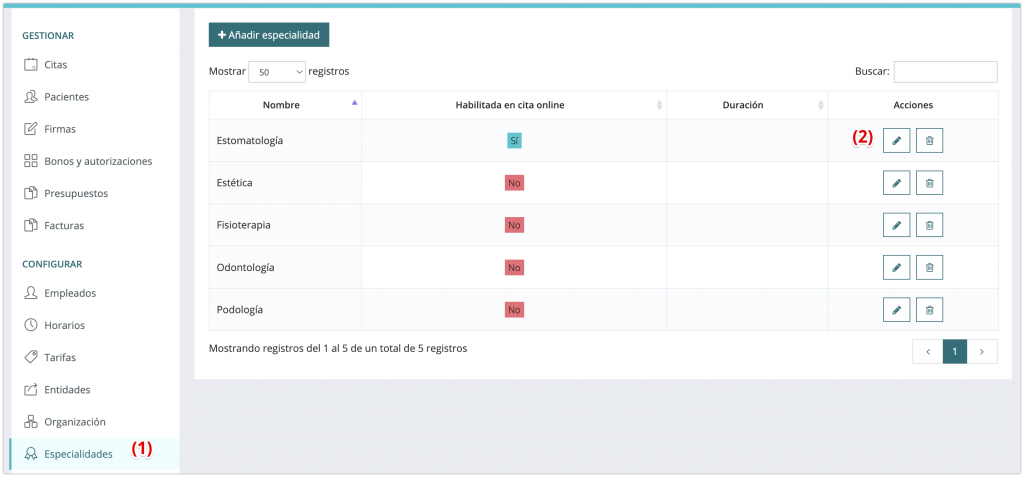Sort table by Nombre column
The width and height of the screenshot is (1024, 477).
click(x=284, y=105)
